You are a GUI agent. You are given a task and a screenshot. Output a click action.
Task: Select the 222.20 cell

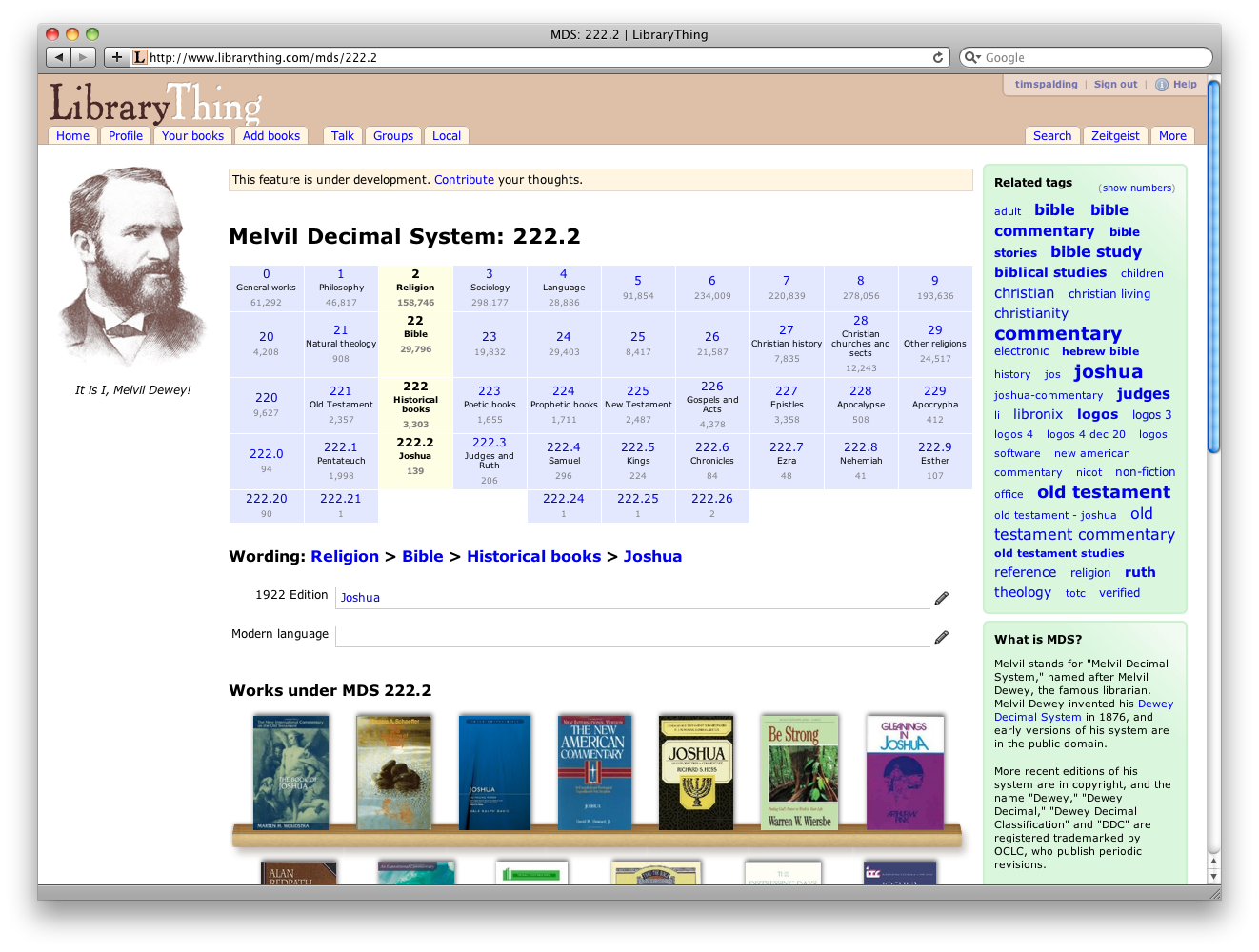click(x=266, y=506)
